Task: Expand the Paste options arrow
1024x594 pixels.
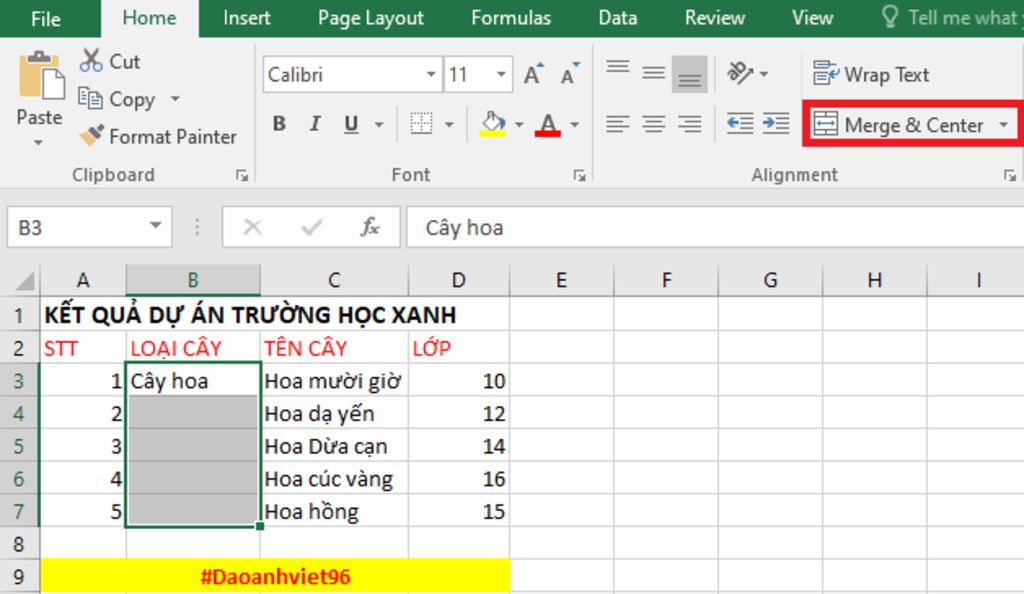Action: pos(39,142)
